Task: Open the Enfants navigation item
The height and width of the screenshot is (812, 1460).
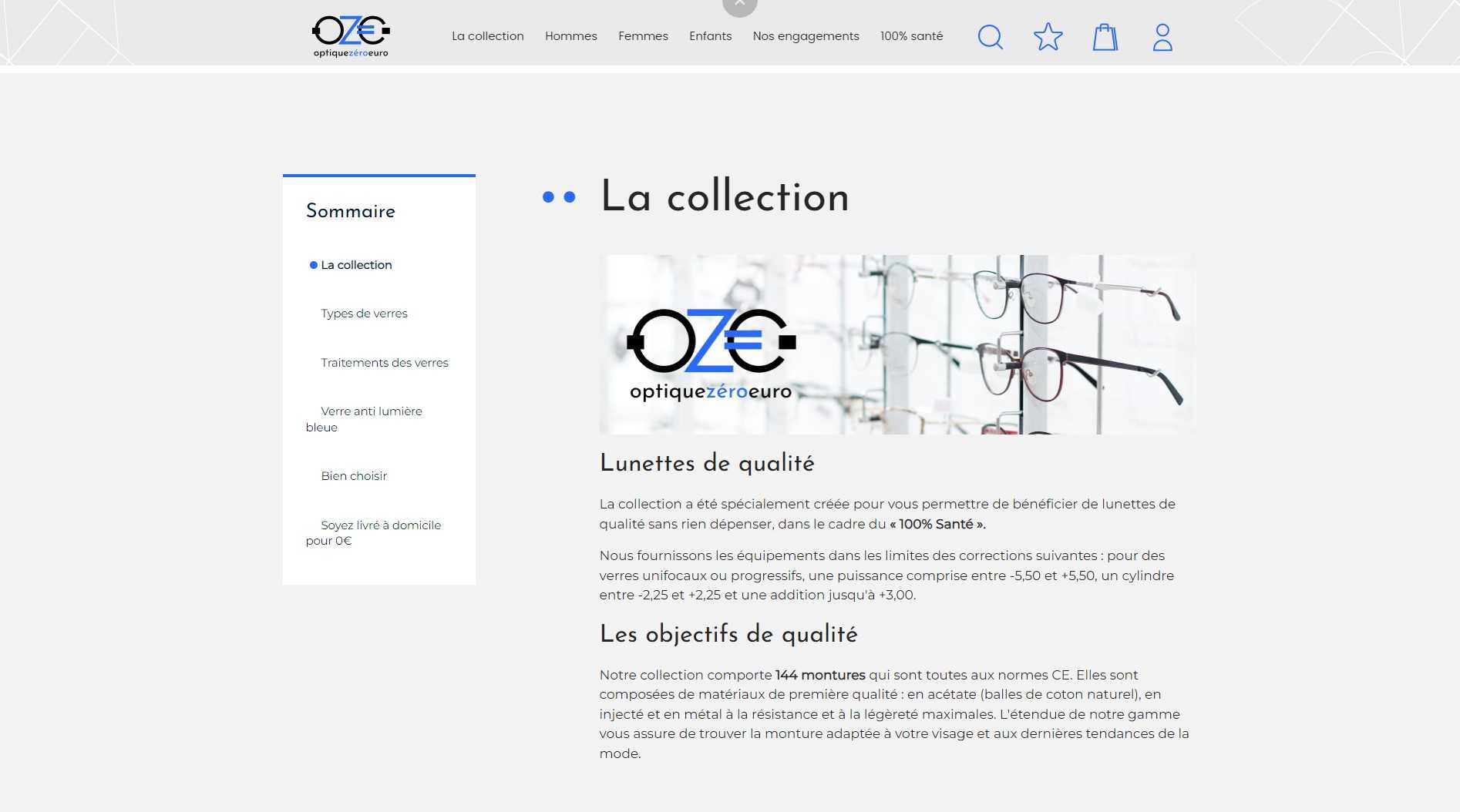Action: coord(710,36)
